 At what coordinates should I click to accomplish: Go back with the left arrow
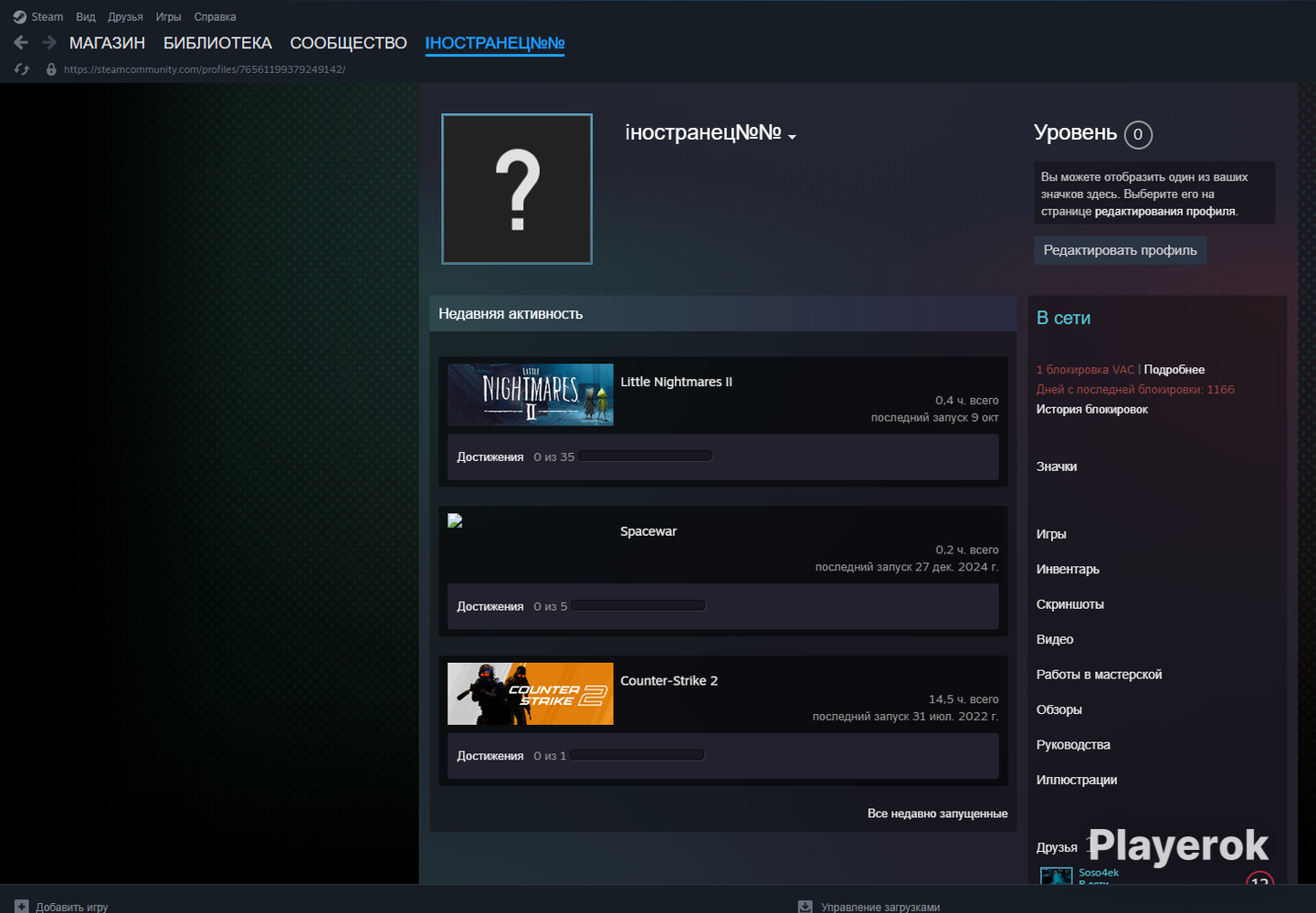click(x=21, y=43)
